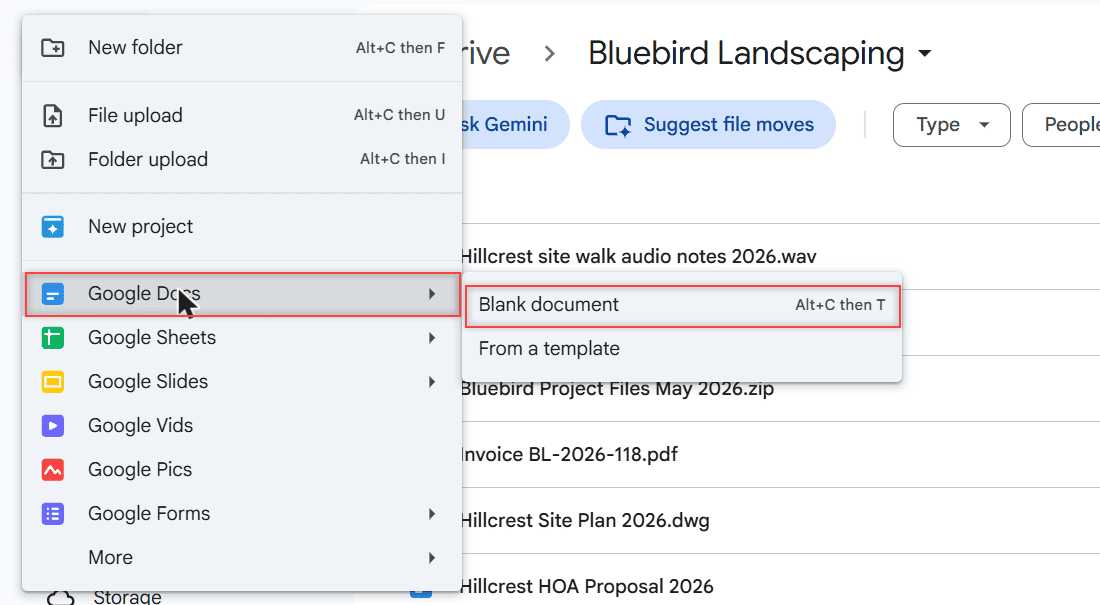
Task: Choose From a template option
Action: point(682,349)
